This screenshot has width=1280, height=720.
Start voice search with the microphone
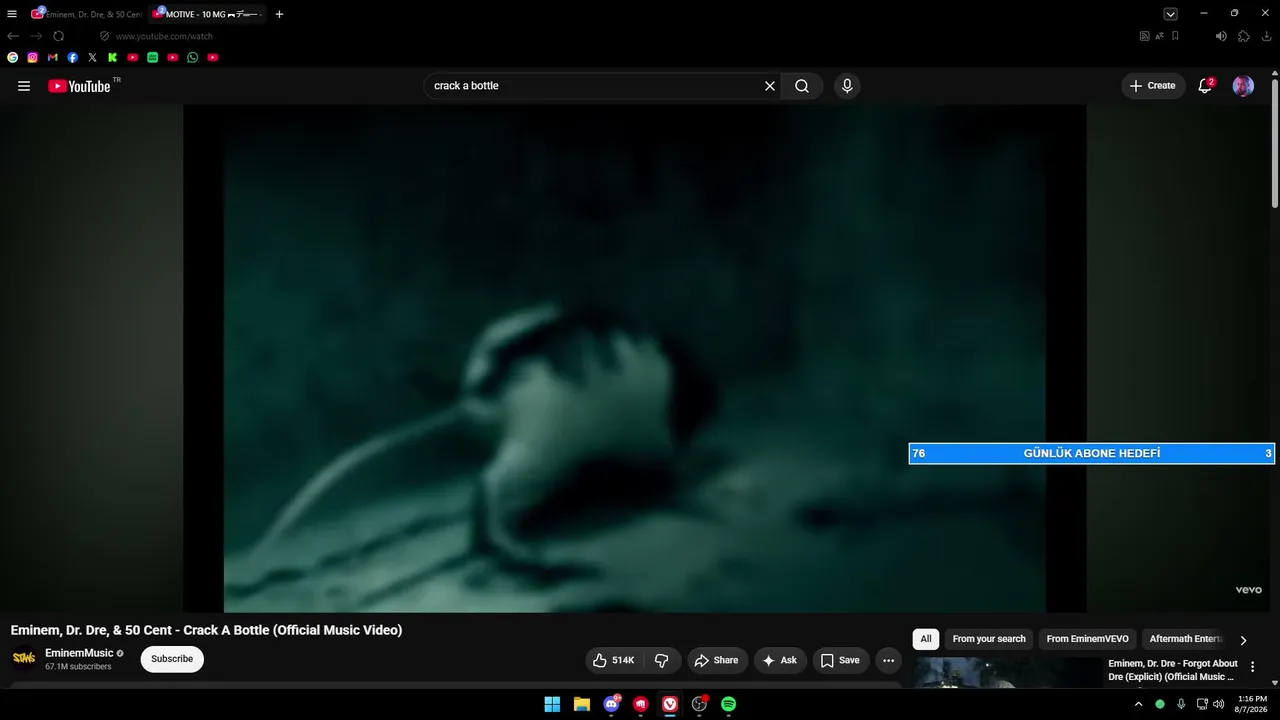pyautogui.click(x=847, y=86)
